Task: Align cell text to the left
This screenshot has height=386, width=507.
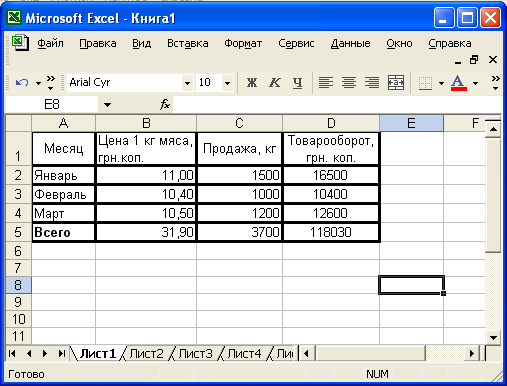Action: click(326, 82)
